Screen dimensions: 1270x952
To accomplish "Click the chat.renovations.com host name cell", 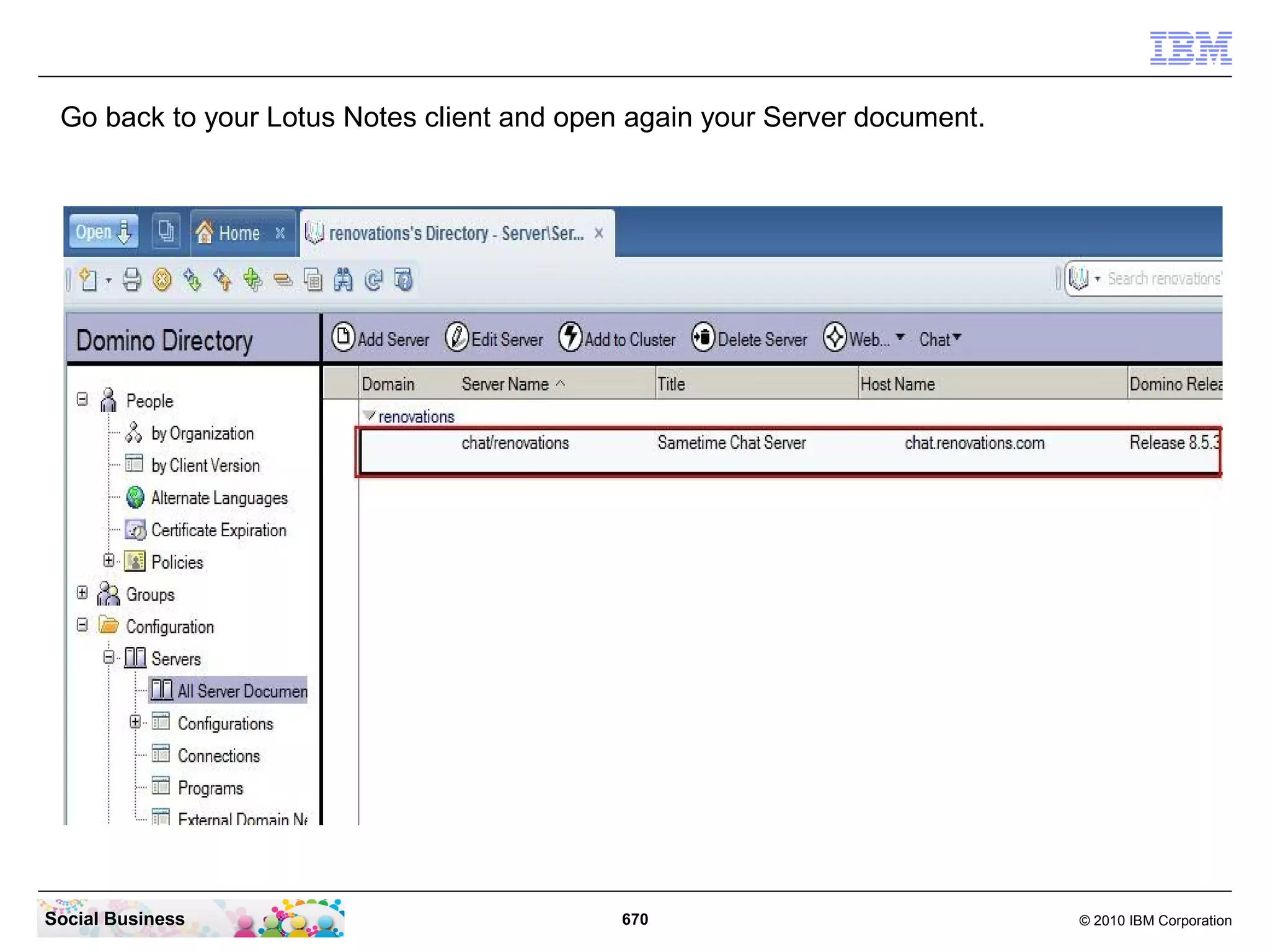I will click(974, 443).
